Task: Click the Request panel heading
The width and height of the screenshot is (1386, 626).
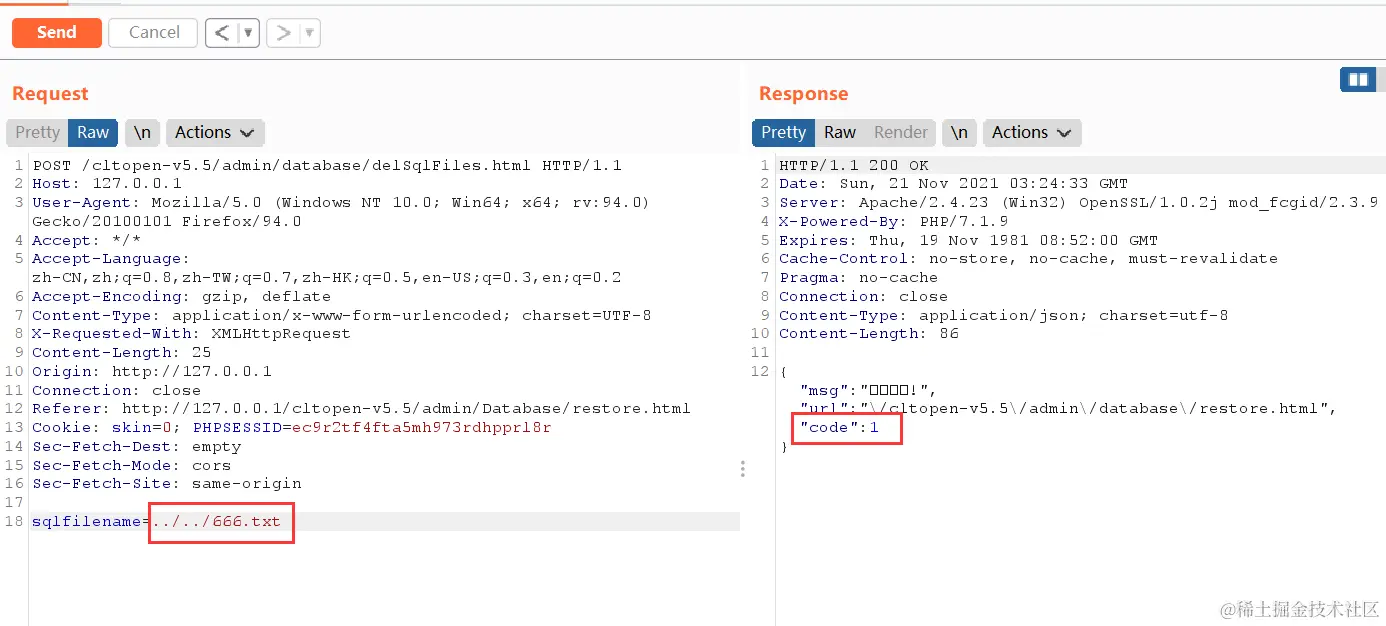Action: coord(50,94)
